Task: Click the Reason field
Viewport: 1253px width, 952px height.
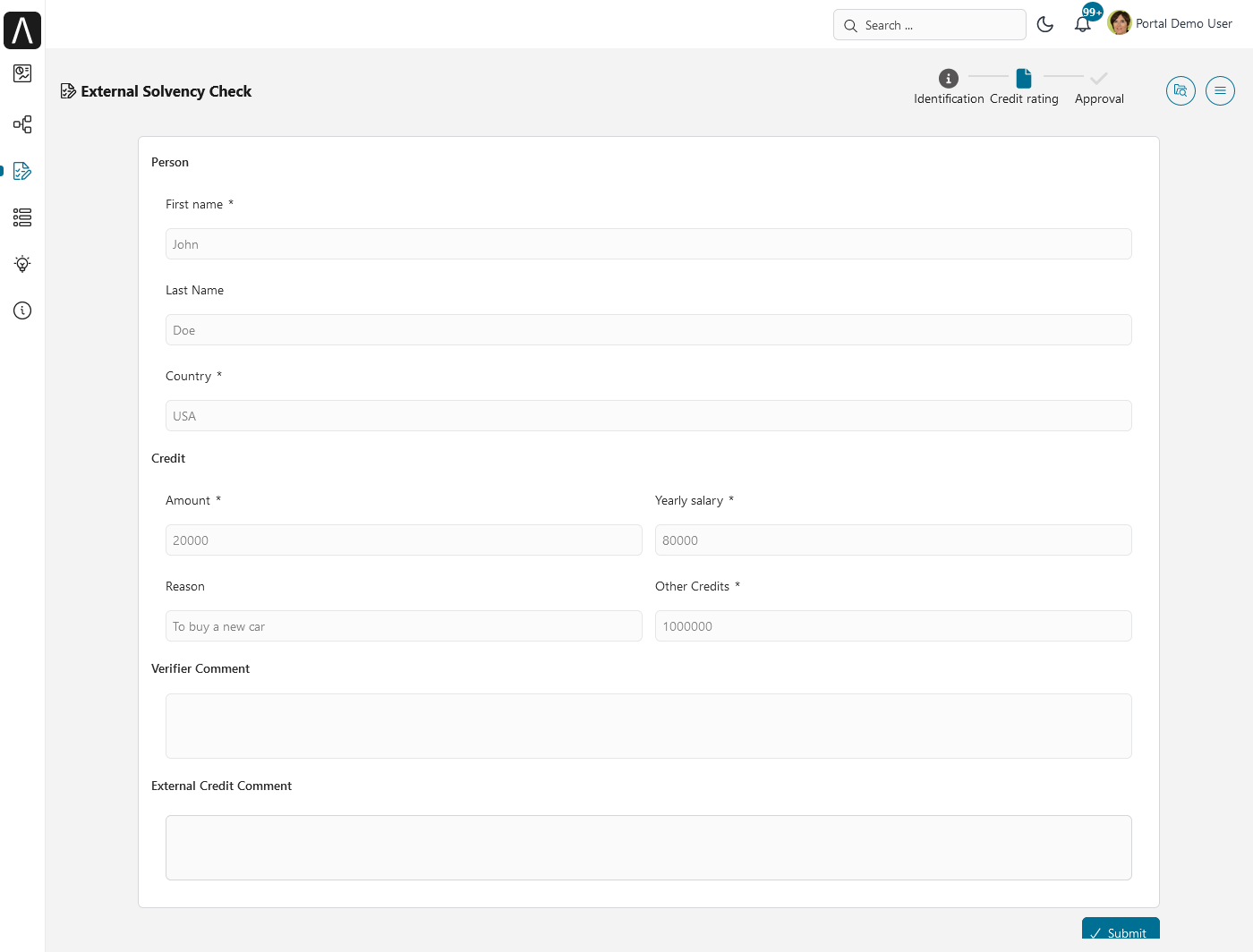Action: click(404, 626)
